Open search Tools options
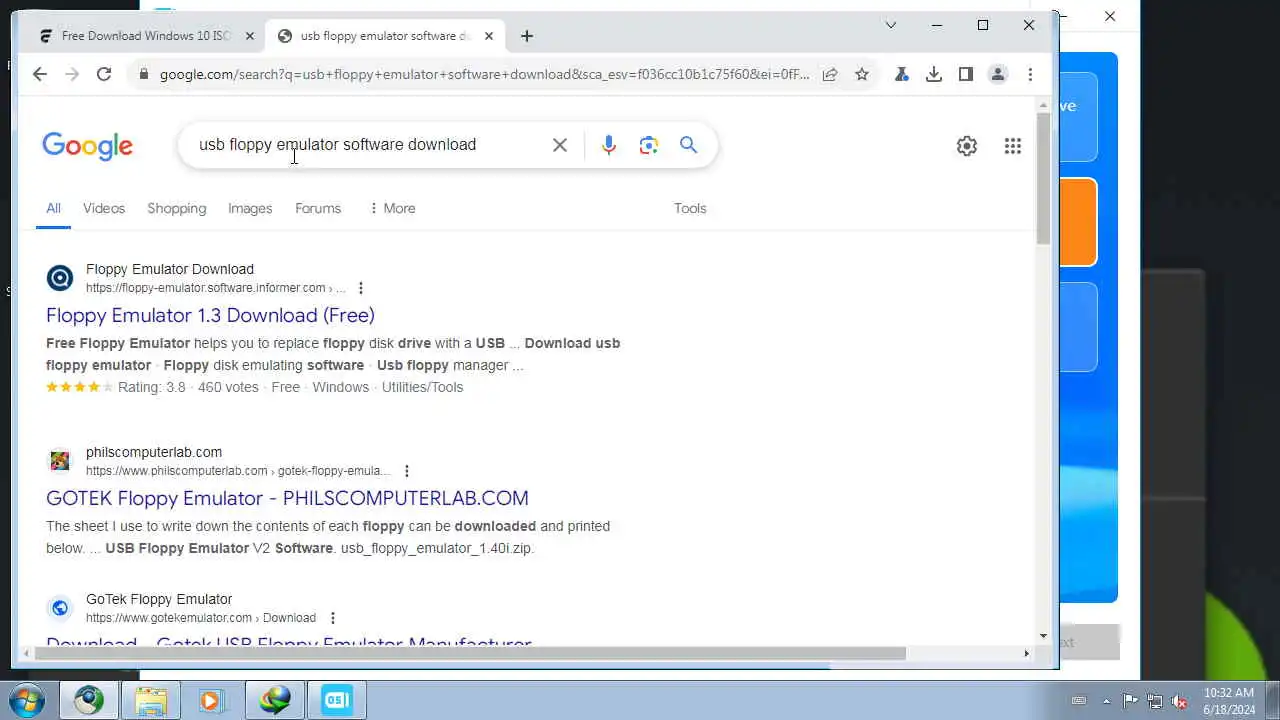Viewport: 1280px width, 720px height. [690, 208]
